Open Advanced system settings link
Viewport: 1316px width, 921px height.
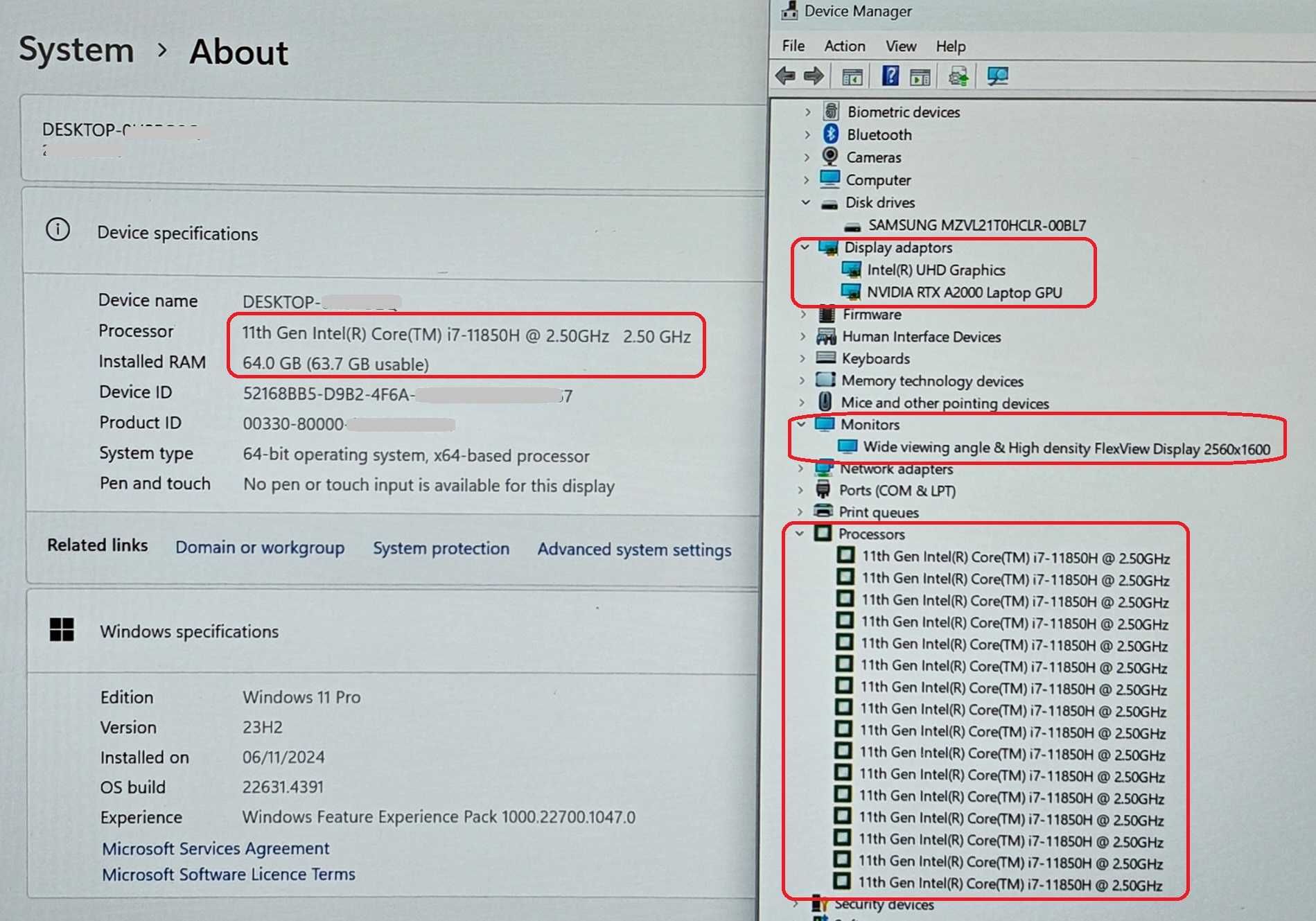click(634, 550)
